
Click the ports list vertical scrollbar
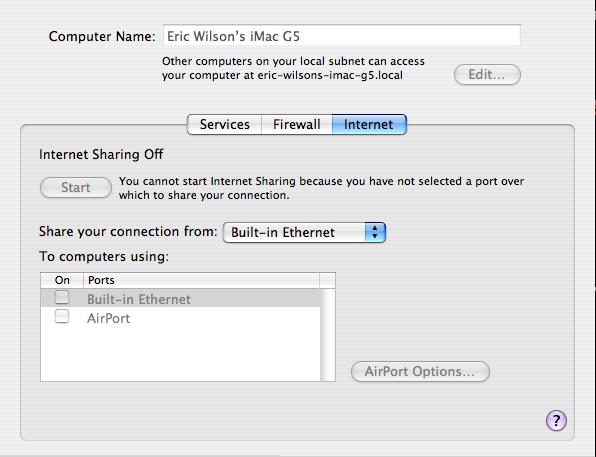coord(328,335)
